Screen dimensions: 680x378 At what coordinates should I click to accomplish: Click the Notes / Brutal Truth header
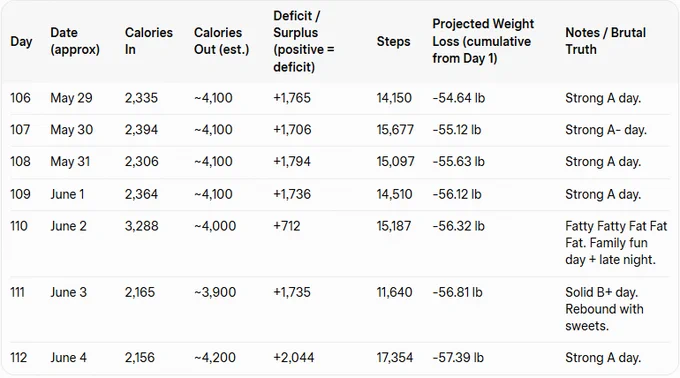[x=605, y=41]
